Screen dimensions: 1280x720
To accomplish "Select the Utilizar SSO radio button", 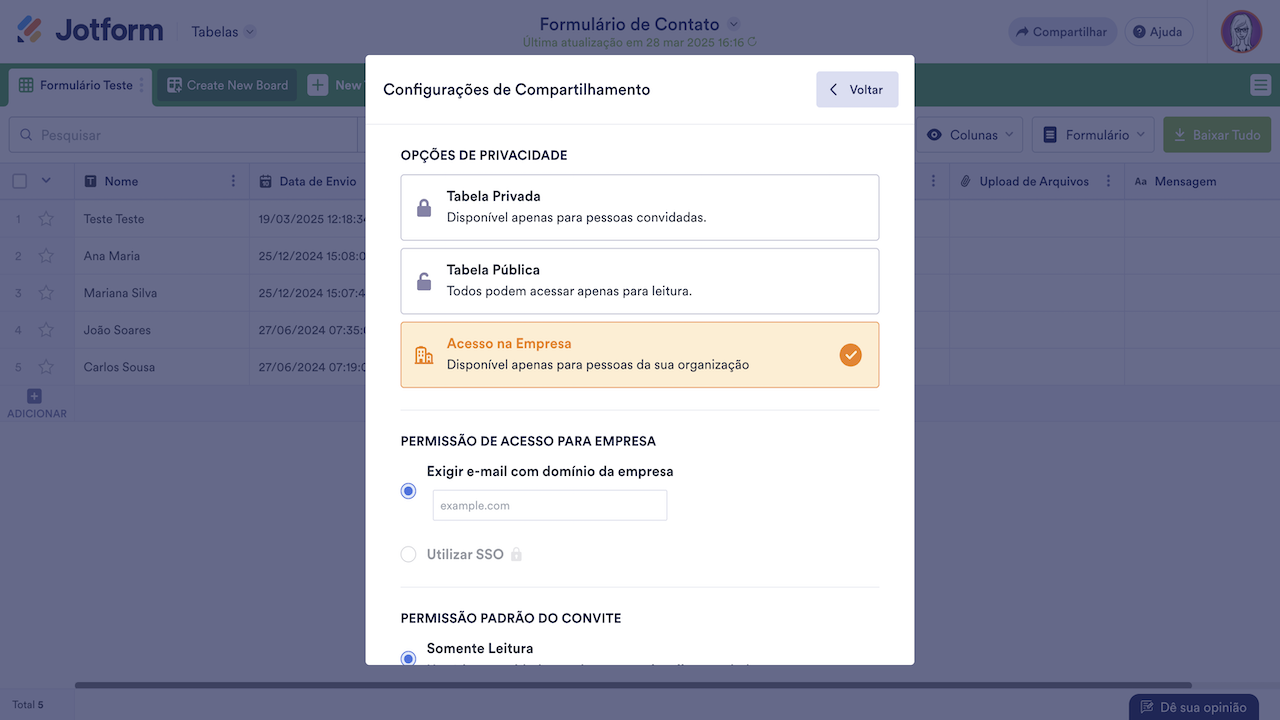I will 408,554.
